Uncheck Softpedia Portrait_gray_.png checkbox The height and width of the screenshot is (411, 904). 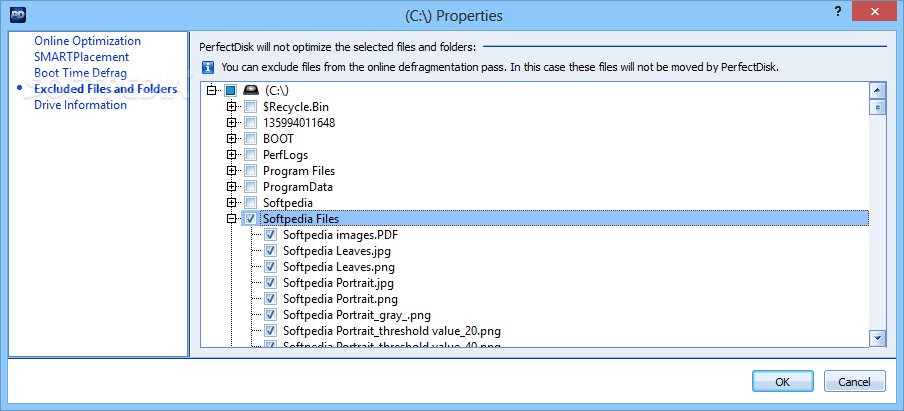271,315
